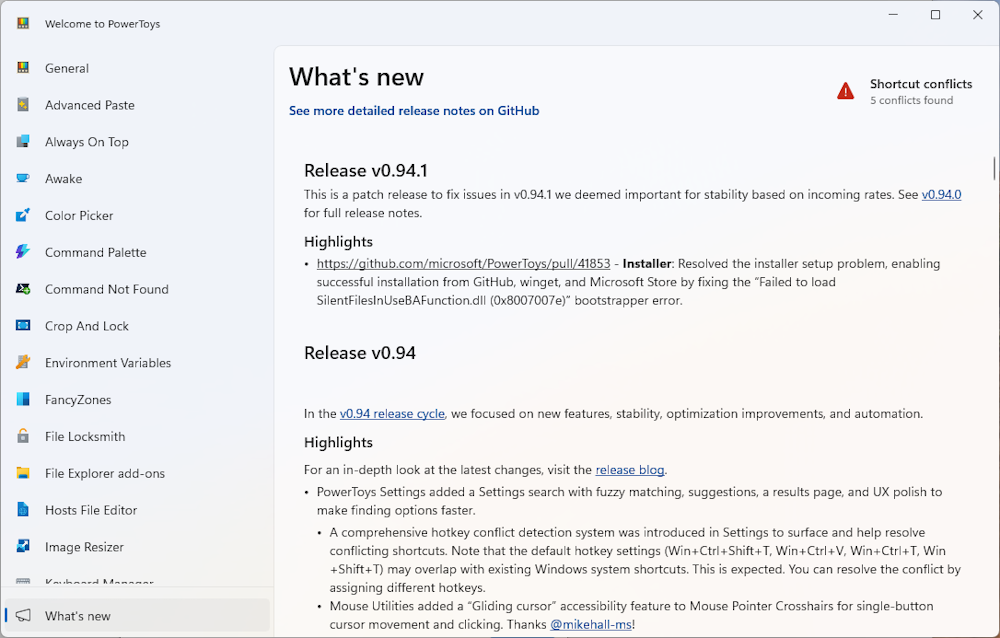Open the FancyZones page
This screenshot has width=1000, height=638.
click(137, 399)
